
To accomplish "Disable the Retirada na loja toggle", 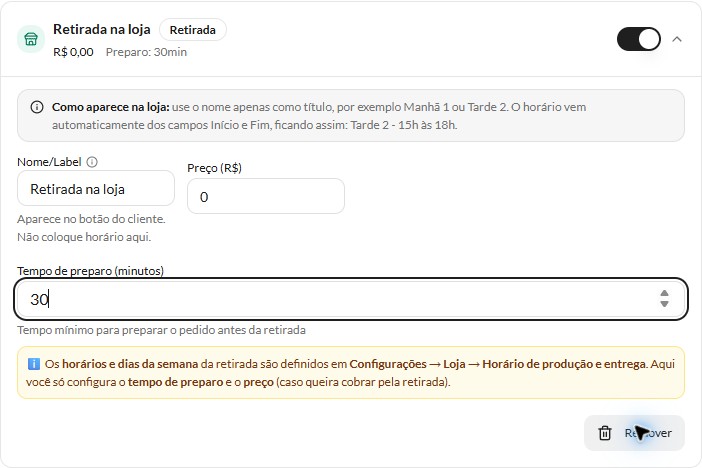I will (638, 39).
